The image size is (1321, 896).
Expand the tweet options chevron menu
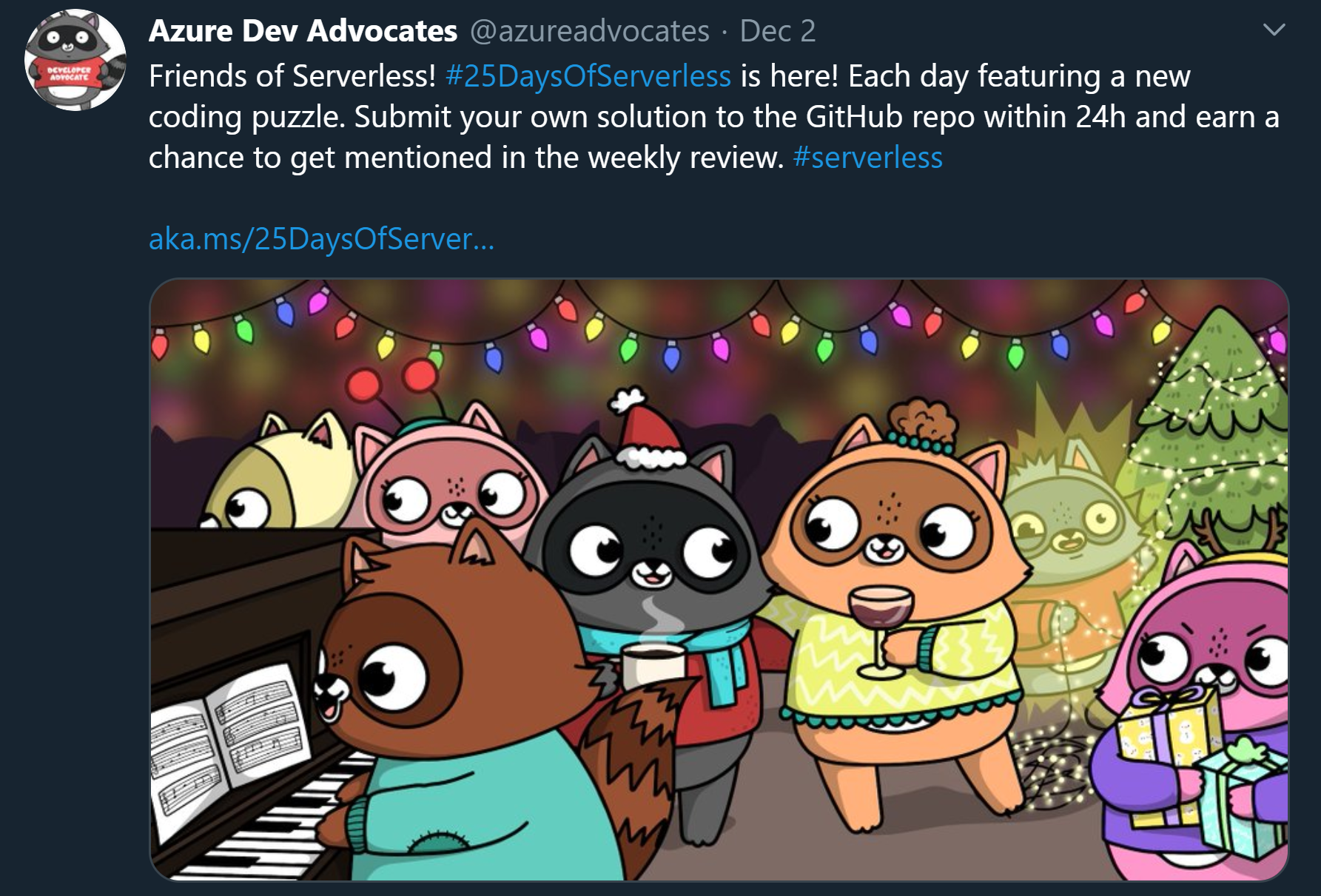(x=1273, y=30)
